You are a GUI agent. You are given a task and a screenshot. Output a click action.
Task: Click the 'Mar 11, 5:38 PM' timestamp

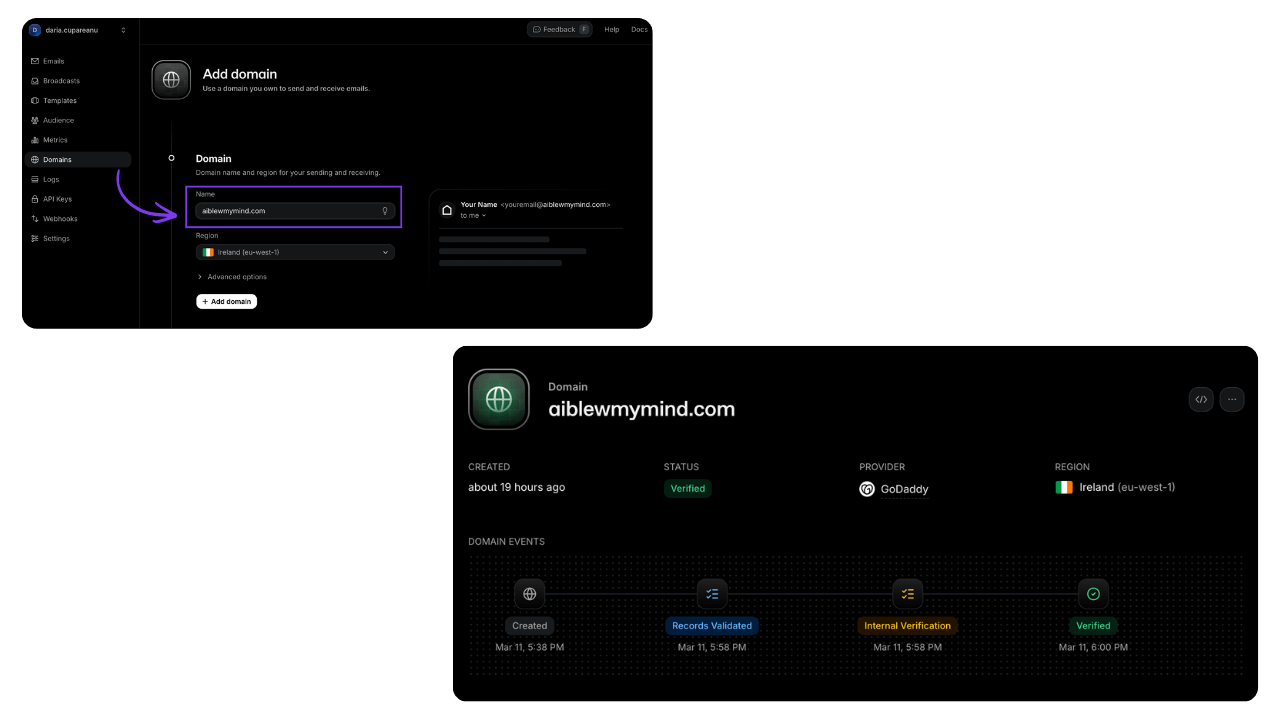(530, 647)
